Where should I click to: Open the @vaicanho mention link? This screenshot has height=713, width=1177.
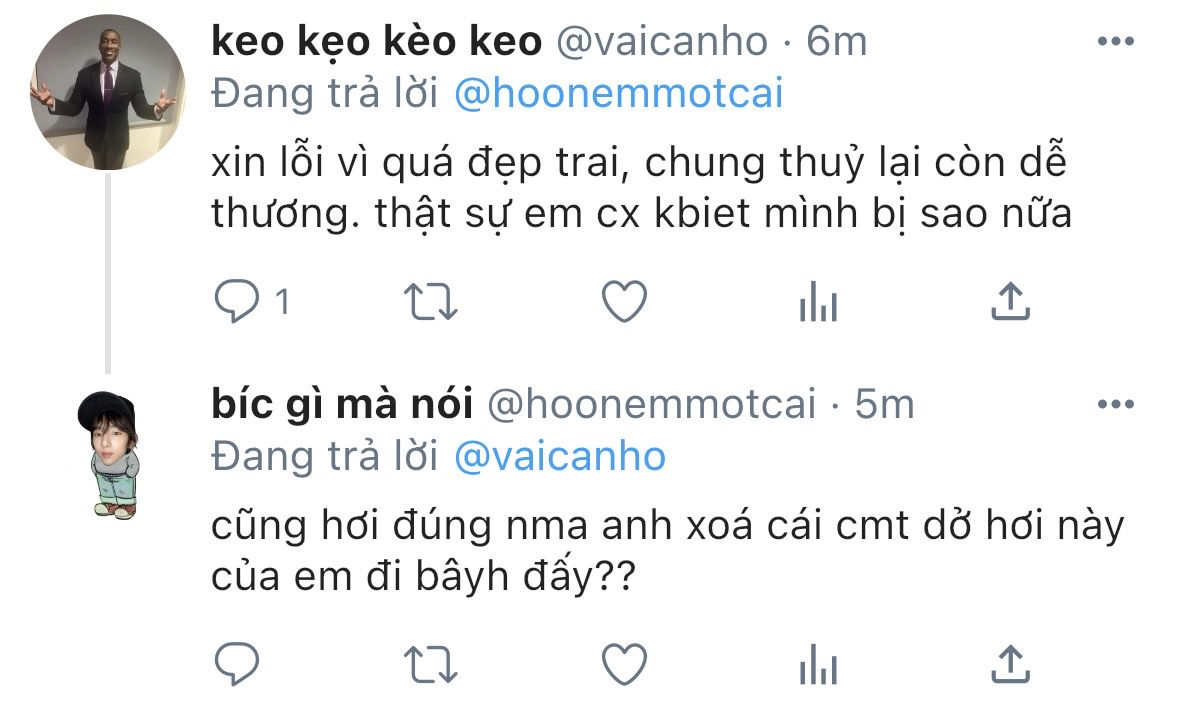pos(560,456)
